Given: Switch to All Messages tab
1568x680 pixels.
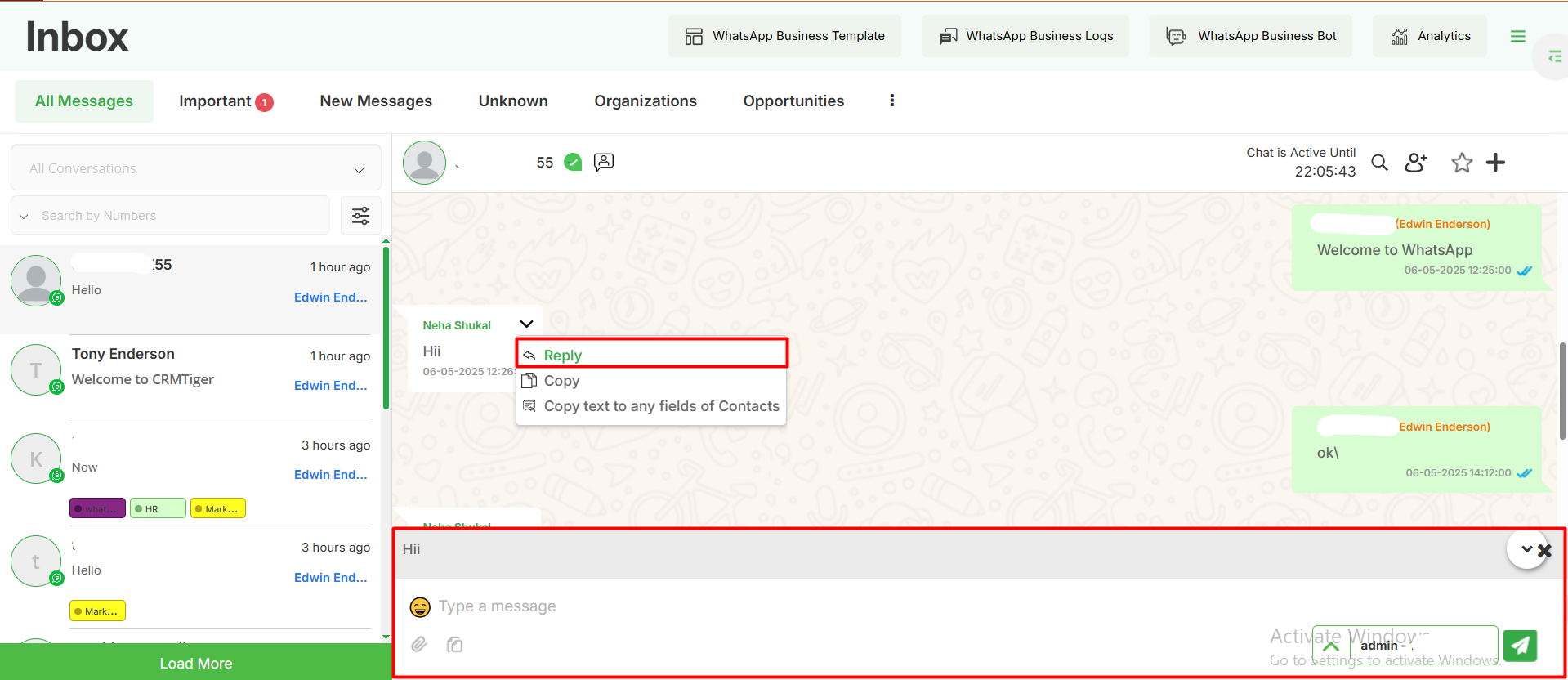Looking at the screenshot, I should [84, 101].
